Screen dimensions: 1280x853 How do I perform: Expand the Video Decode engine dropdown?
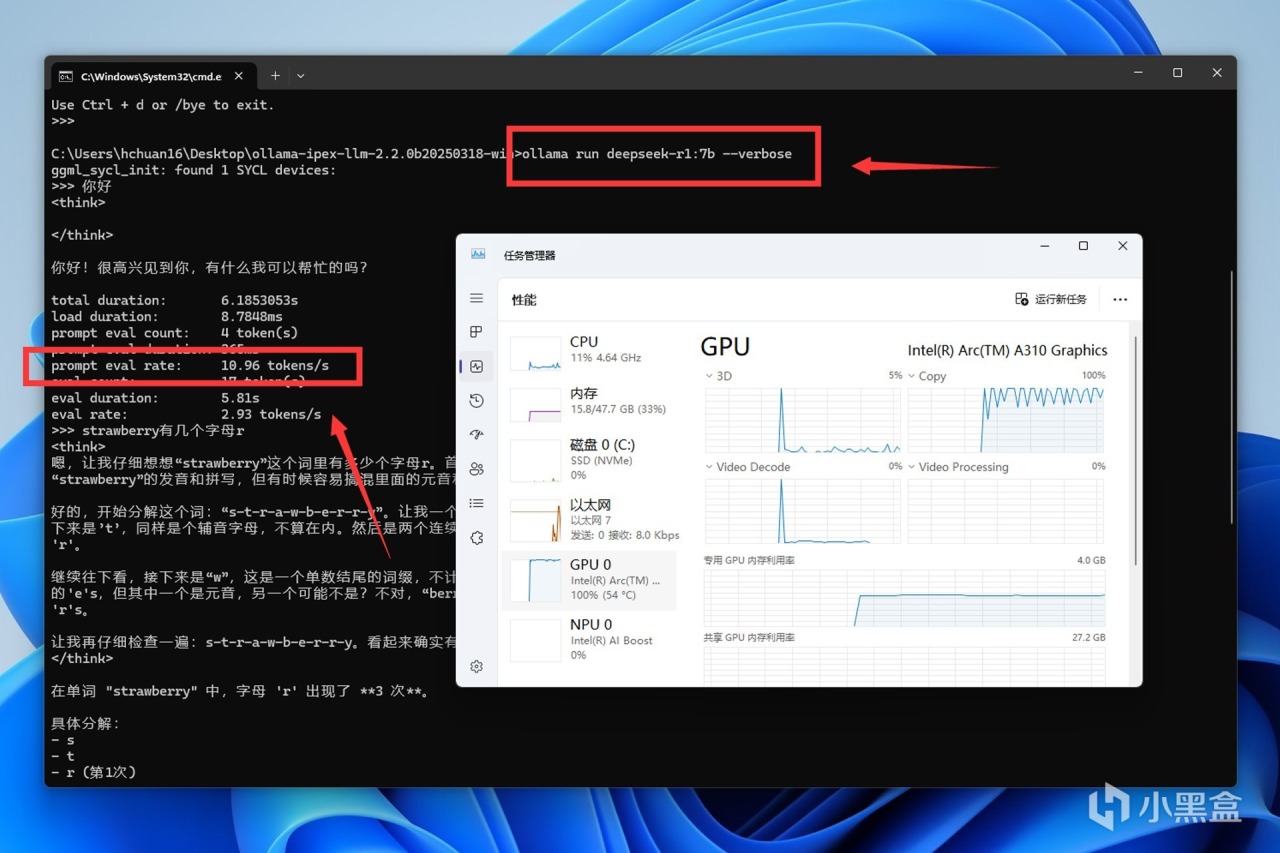[711, 467]
